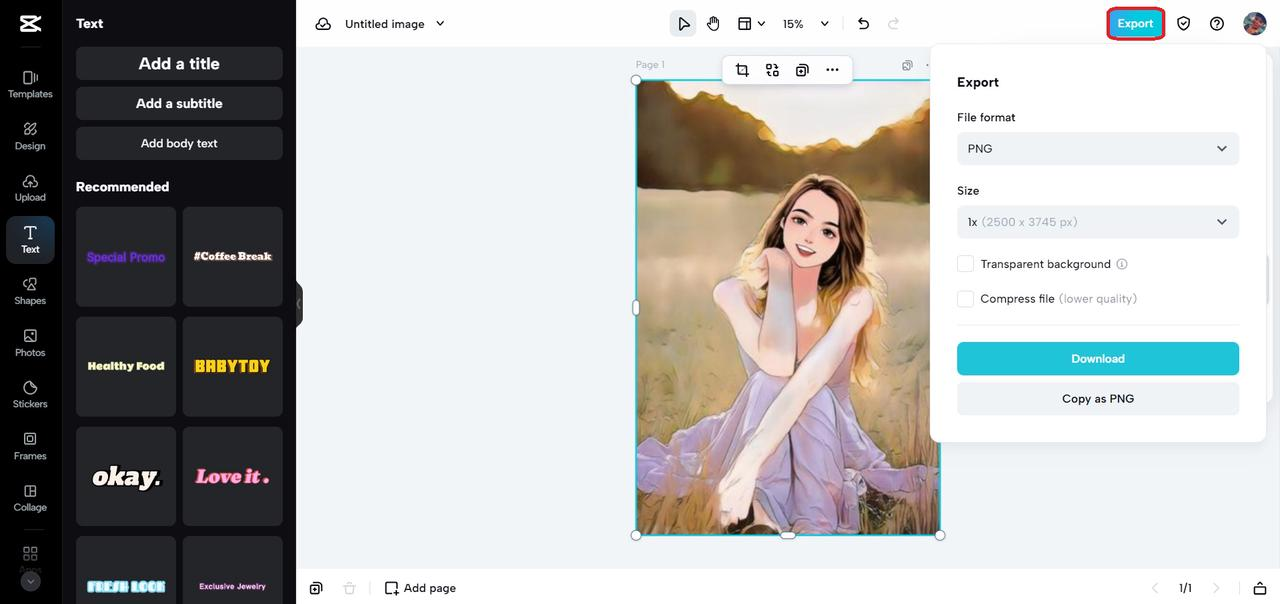Open the shield privacy icon
1280x604 pixels.
point(1184,23)
